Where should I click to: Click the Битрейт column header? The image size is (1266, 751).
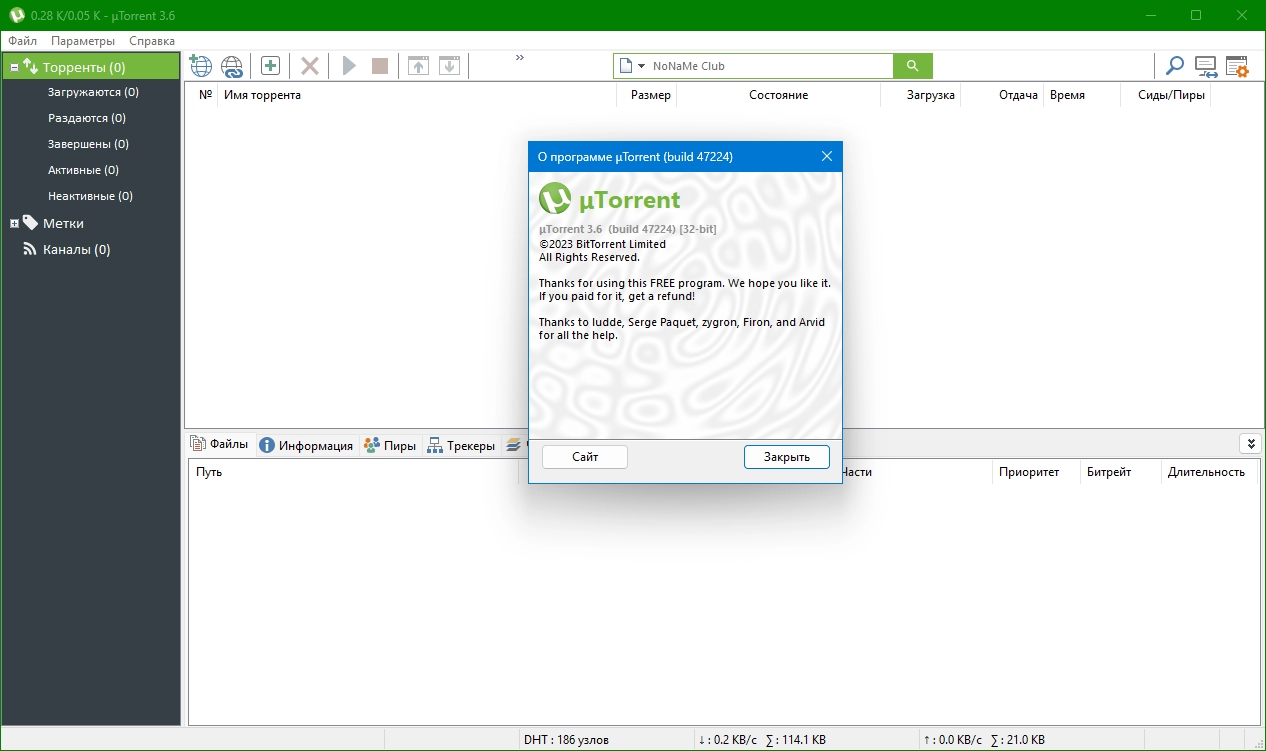pos(1120,472)
